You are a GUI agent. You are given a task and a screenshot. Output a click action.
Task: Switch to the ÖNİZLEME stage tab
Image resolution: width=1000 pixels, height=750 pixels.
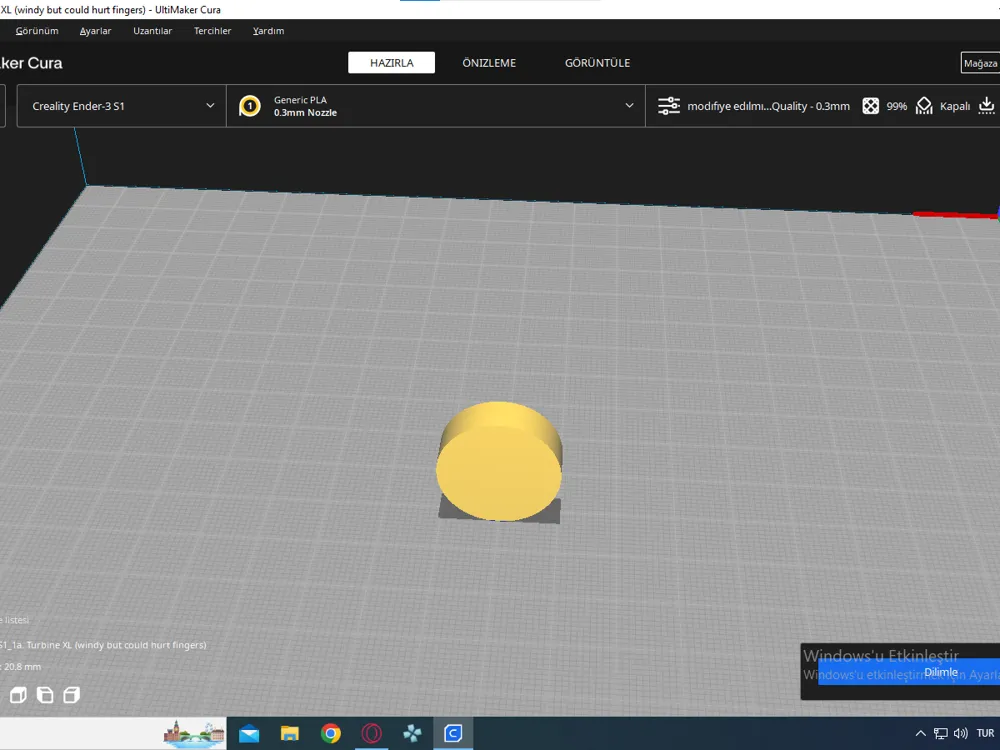coord(489,62)
